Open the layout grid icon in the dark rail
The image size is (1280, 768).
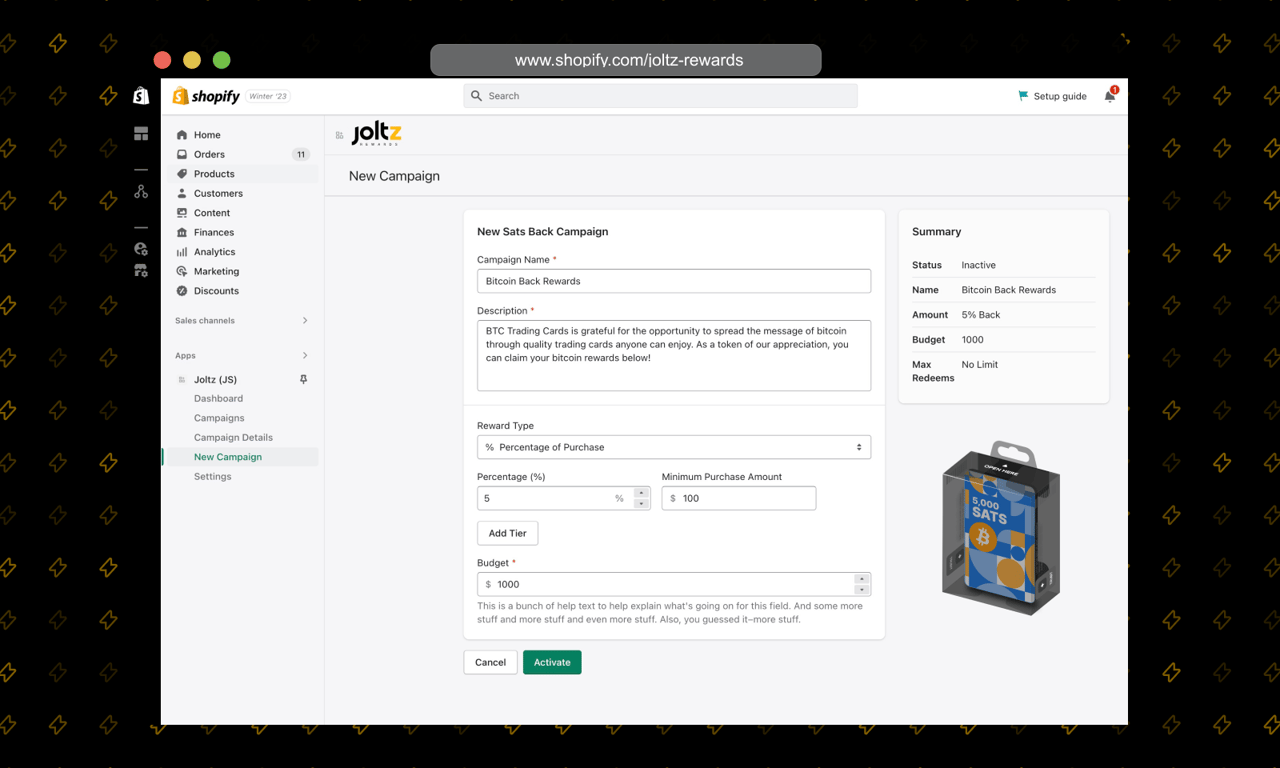(x=141, y=134)
